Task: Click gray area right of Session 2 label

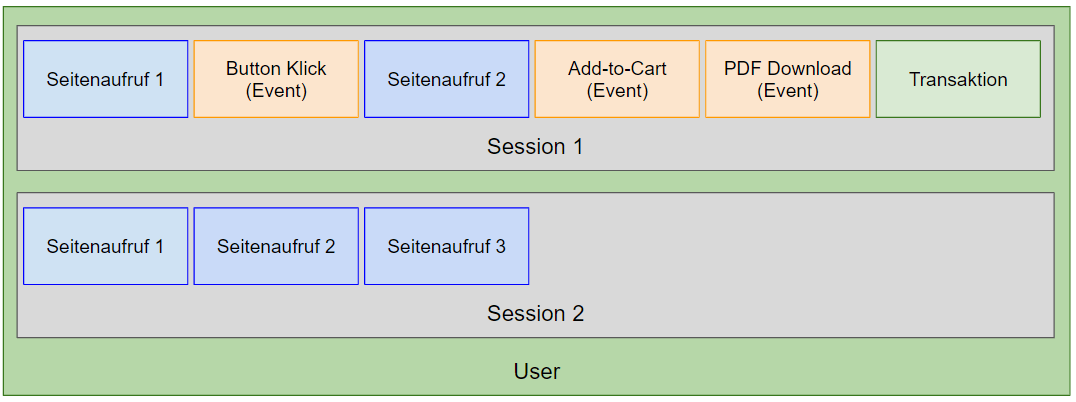Action: point(820,314)
